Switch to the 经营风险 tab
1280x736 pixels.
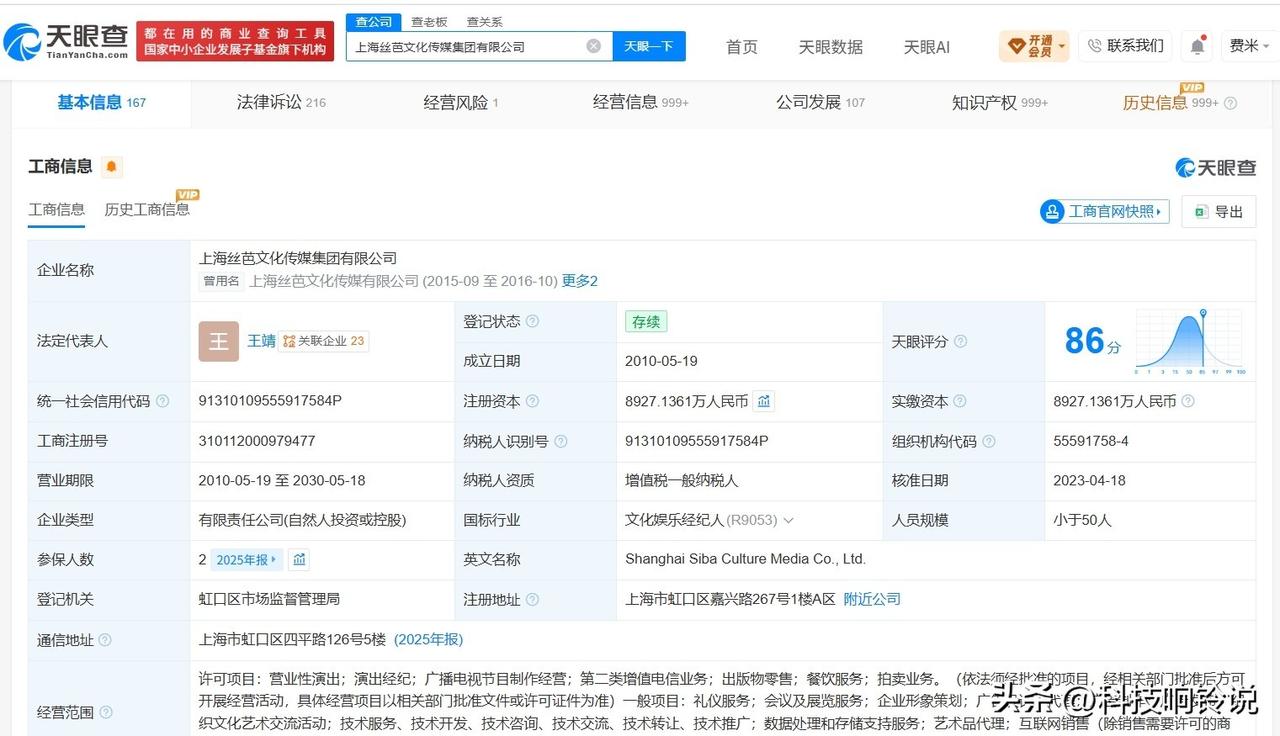(x=461, y=102)
